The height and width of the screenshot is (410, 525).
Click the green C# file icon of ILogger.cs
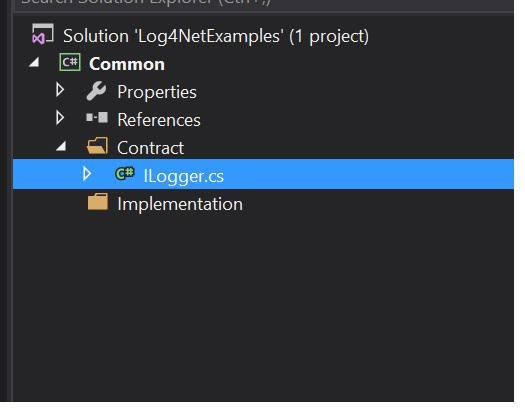(125, 174)
